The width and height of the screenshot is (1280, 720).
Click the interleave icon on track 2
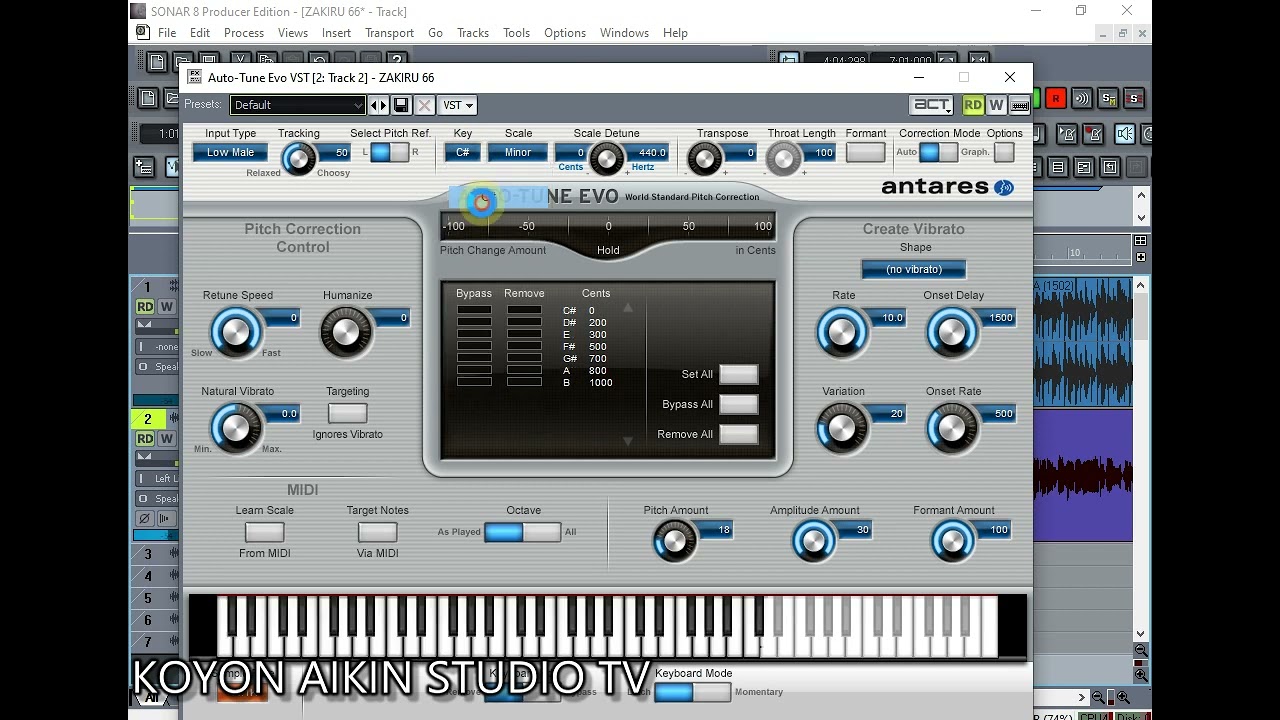165,519
